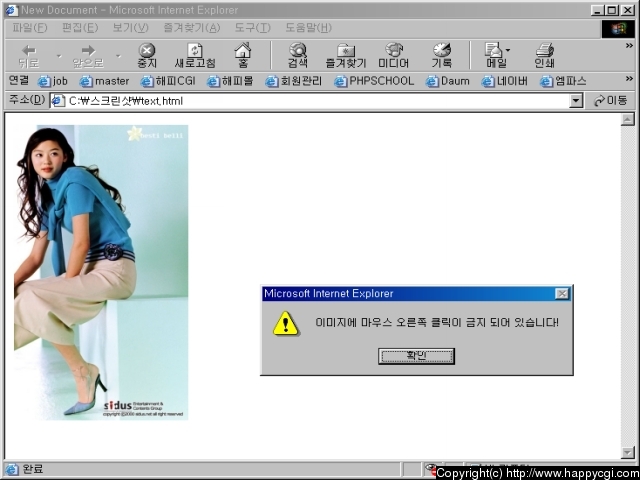The image size is (640, 480).
Task: Expand the links bar overflow chevron
Action: tap(629, 78)
